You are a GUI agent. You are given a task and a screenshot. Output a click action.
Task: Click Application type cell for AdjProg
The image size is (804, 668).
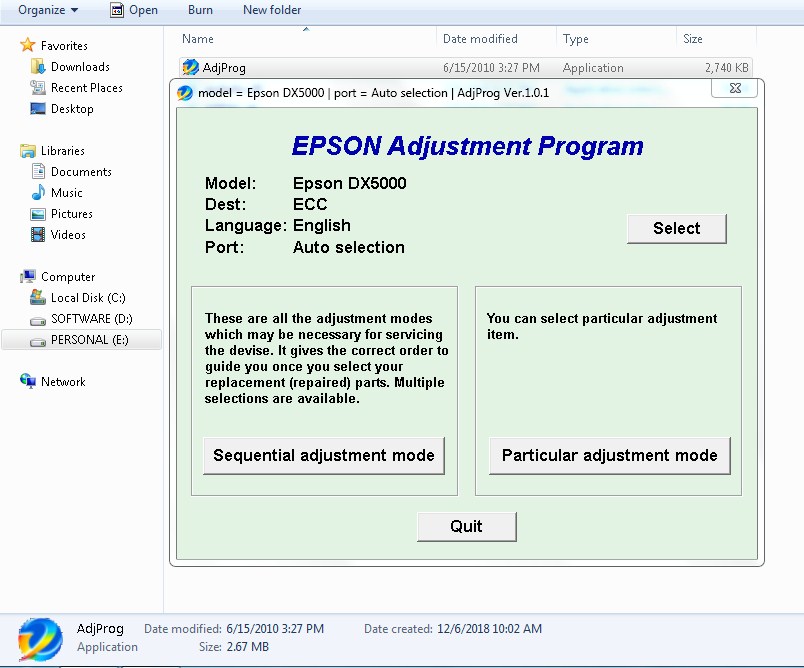point(593,68)
